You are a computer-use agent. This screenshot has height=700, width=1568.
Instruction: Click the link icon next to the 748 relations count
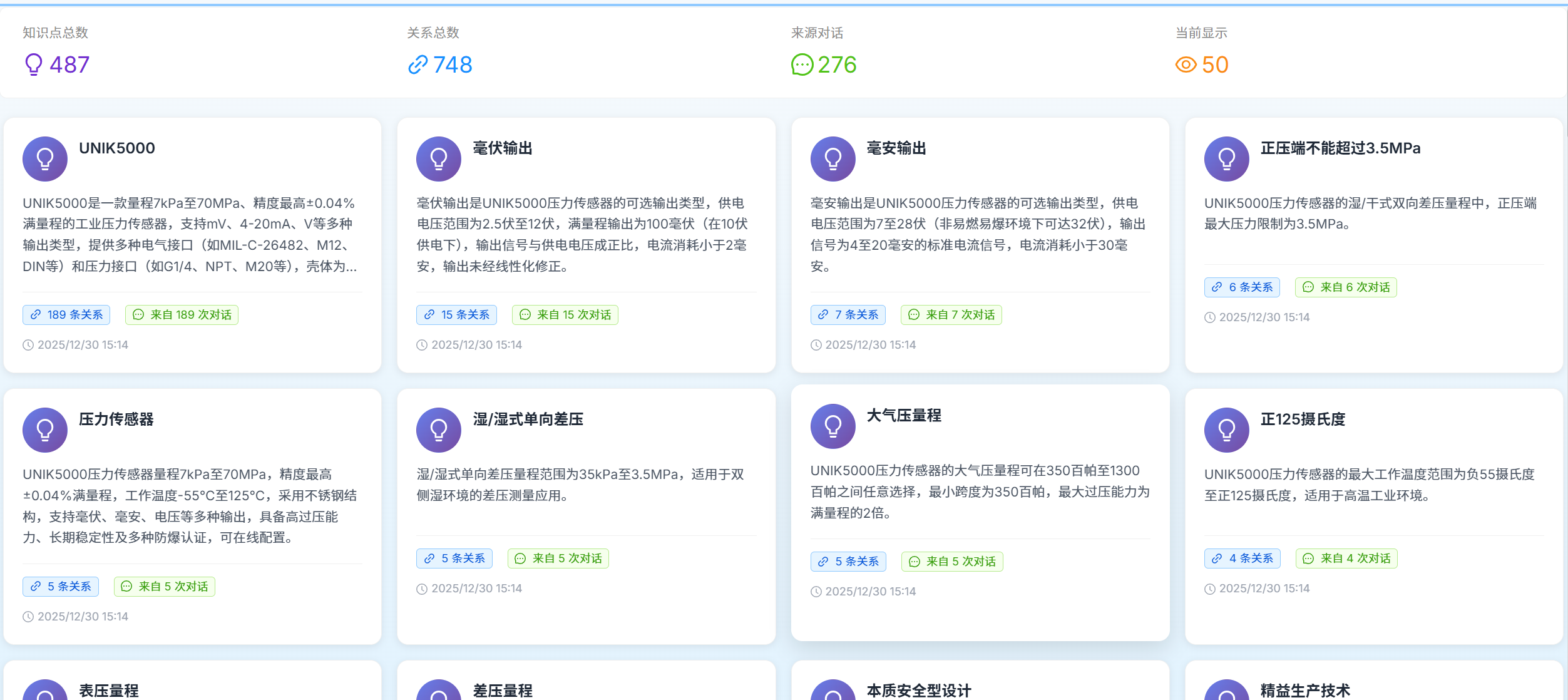418,63
